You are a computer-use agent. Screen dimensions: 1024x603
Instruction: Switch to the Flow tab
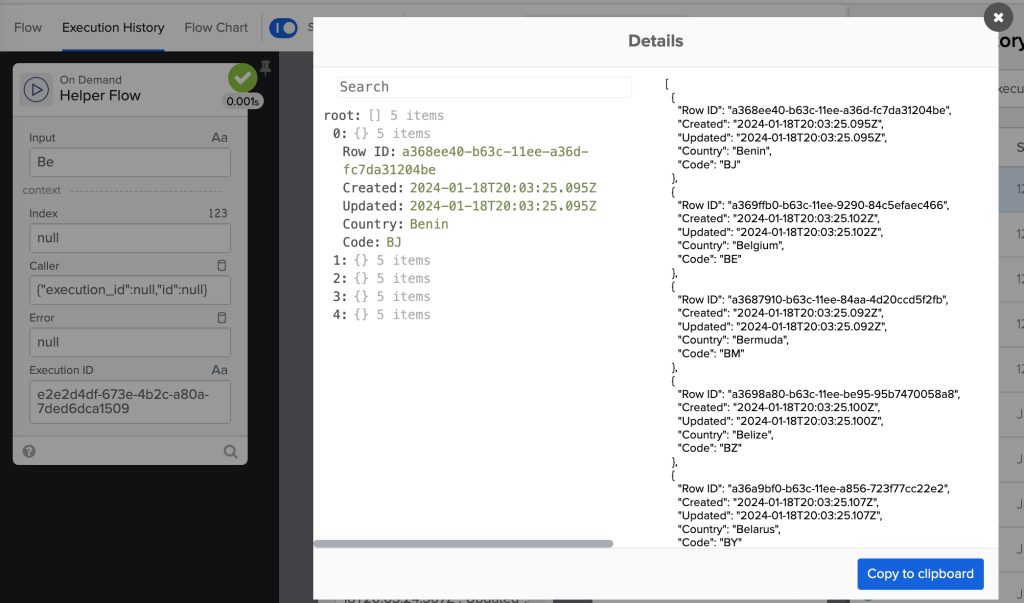click(27, 28)
